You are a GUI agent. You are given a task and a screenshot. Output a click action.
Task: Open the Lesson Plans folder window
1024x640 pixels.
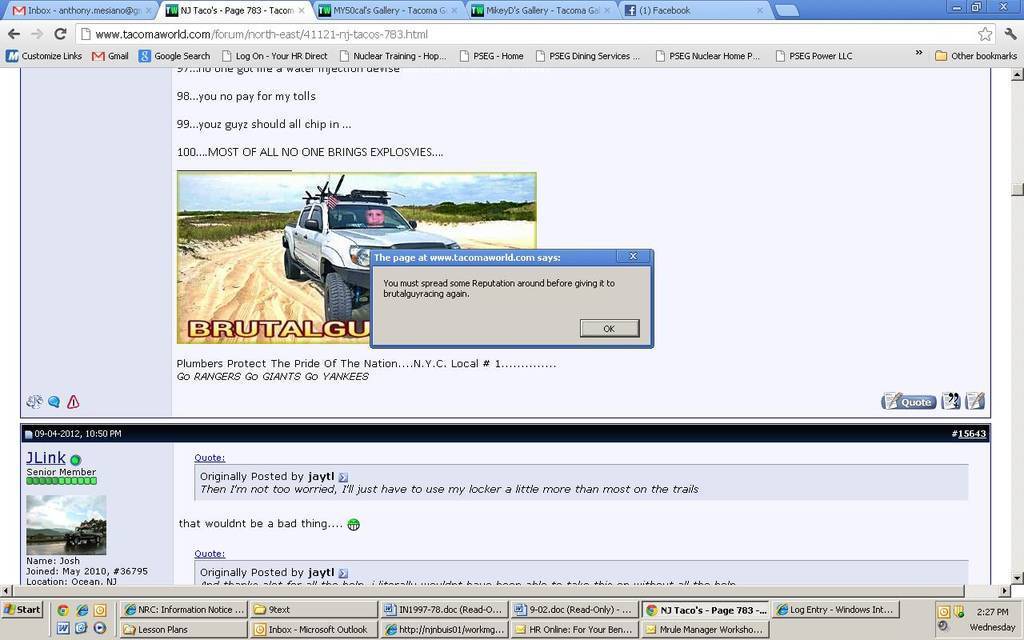click(184, 630)
